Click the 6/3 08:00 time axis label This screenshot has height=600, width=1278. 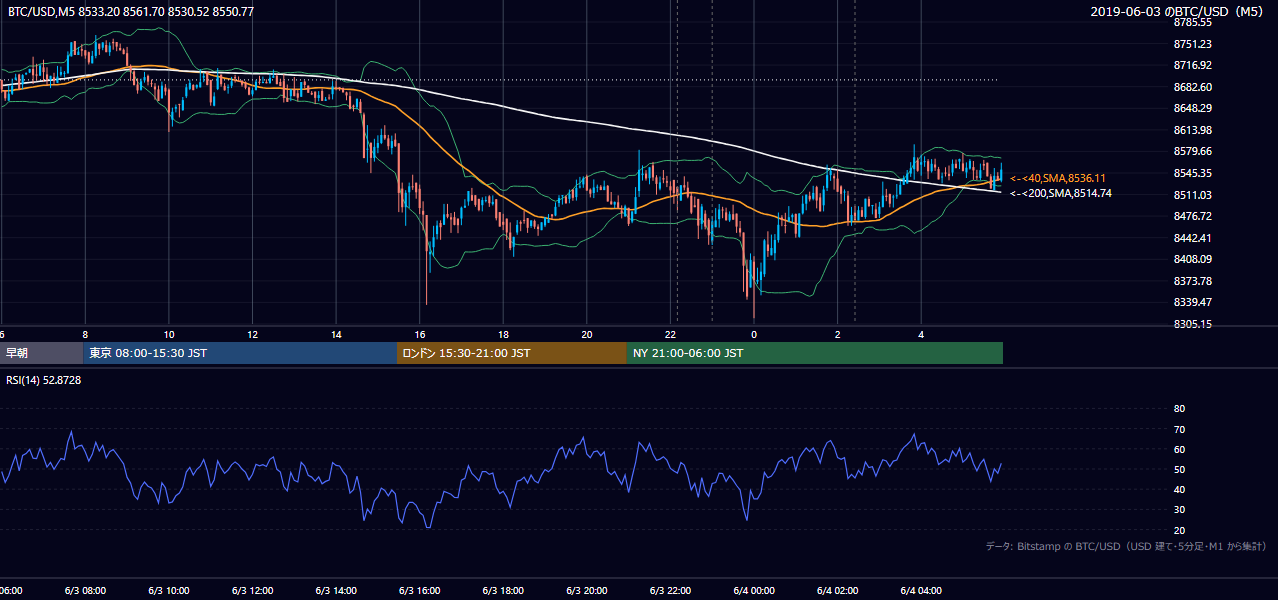(x=85, y=591)
